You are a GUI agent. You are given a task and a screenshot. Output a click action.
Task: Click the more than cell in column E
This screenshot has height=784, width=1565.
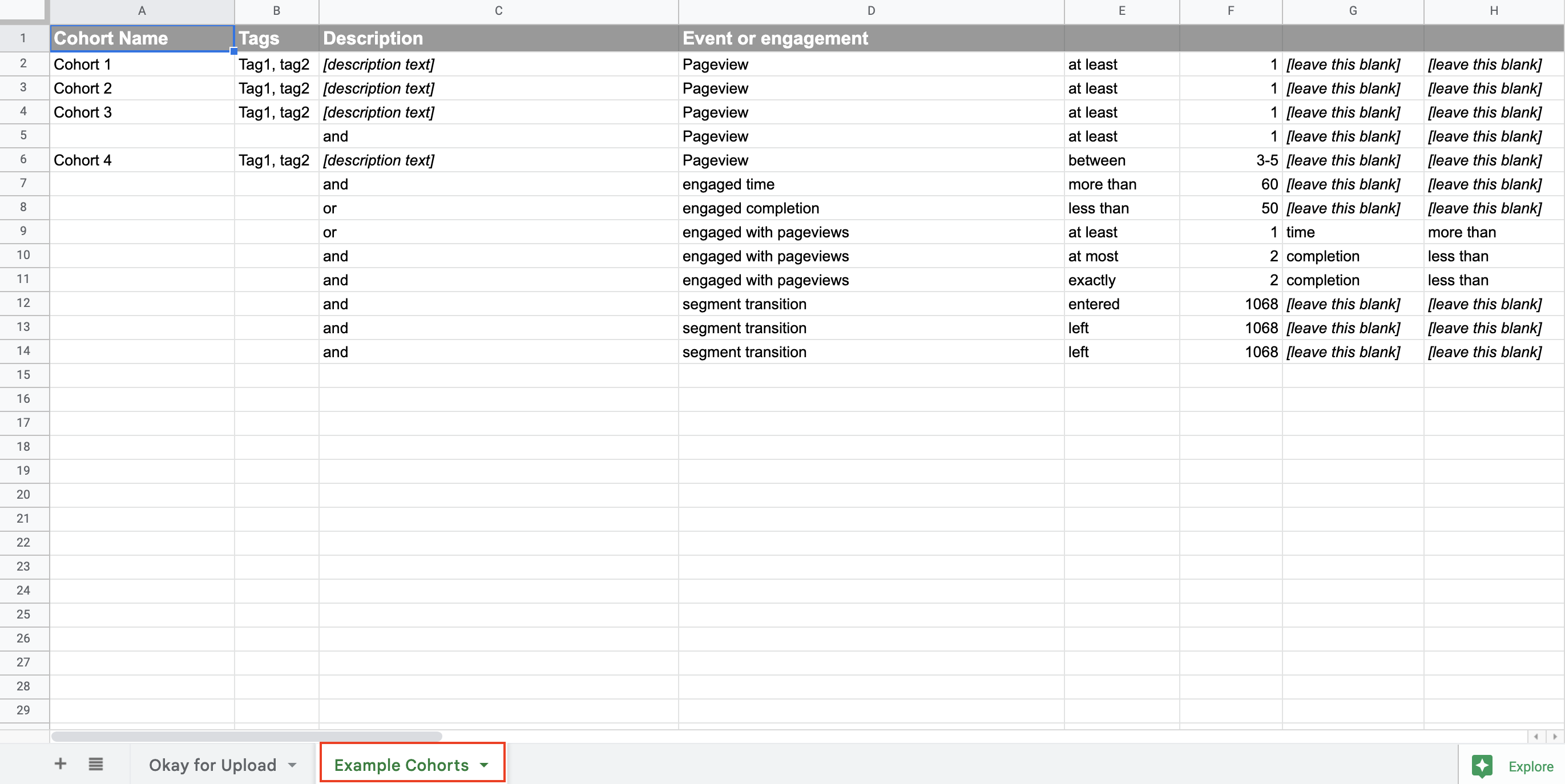click(1122, 184)
